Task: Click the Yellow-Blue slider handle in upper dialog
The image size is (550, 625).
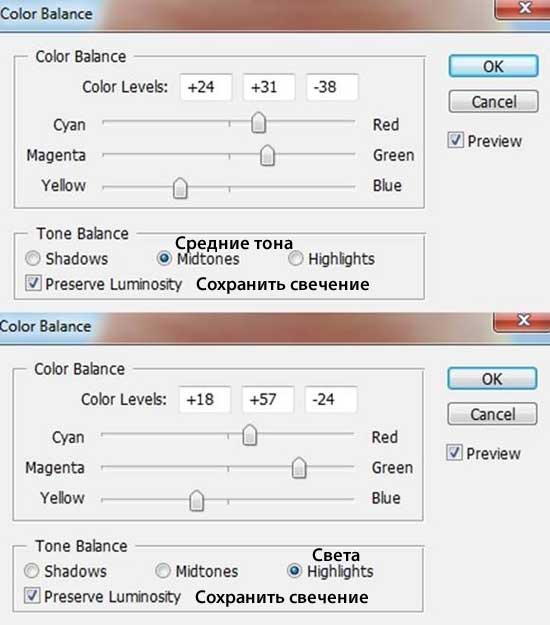Action: [x=180, y=188]
